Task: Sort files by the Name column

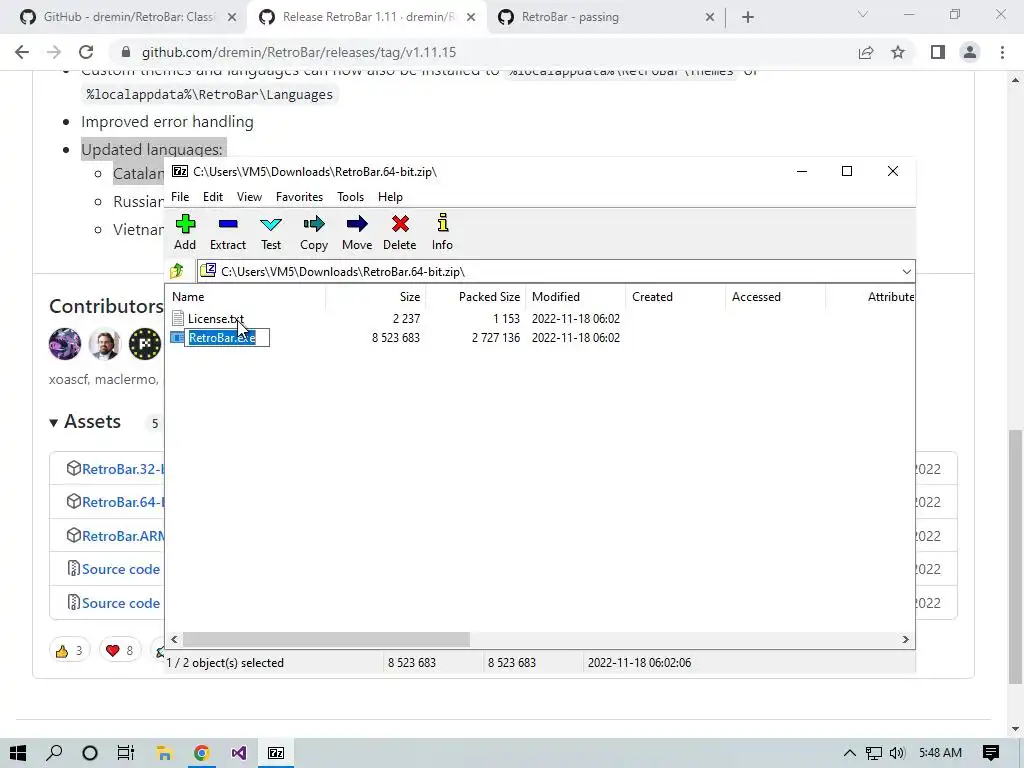Action: tap(245, 296)
